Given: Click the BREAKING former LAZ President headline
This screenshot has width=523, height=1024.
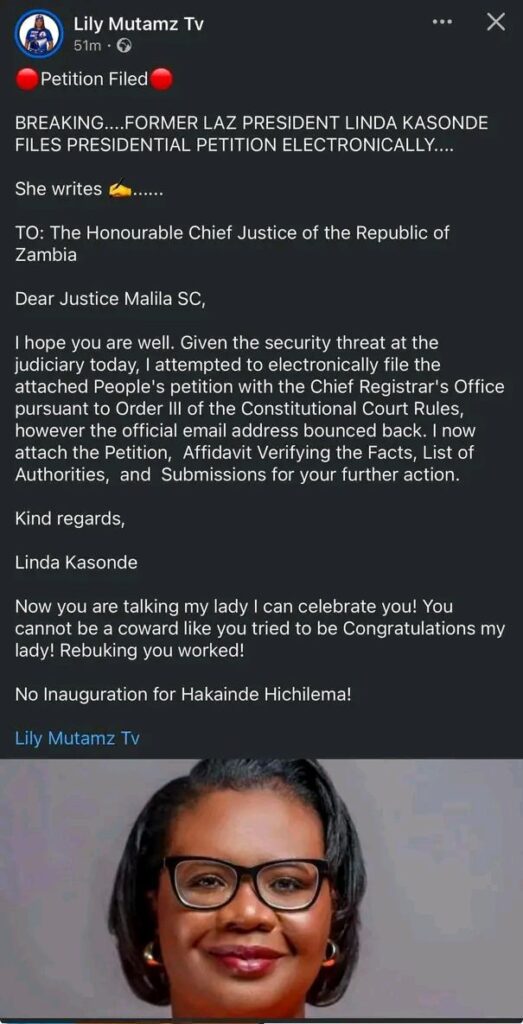Looking at the screenshot, I should [x=251, y=134].
